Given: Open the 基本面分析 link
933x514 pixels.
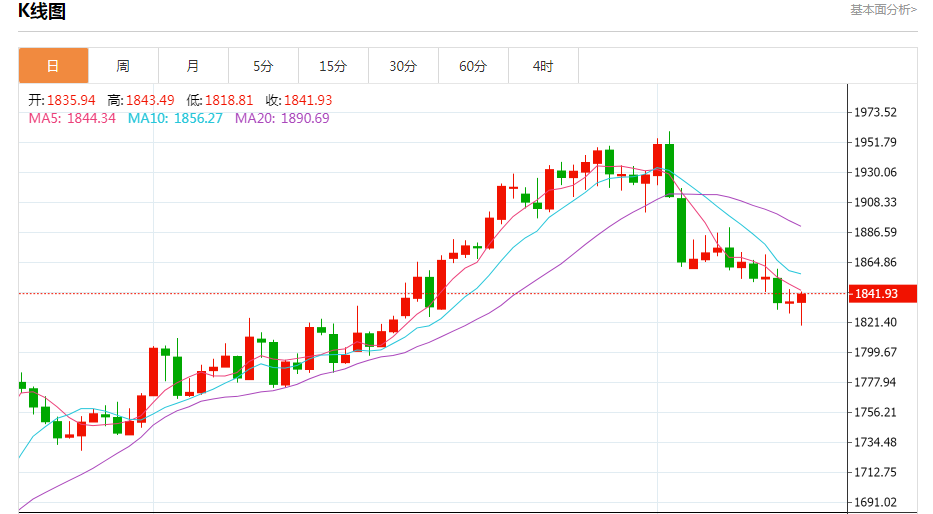Looking at the screenshot, I should pyautogui.click(x=882, y=10).
